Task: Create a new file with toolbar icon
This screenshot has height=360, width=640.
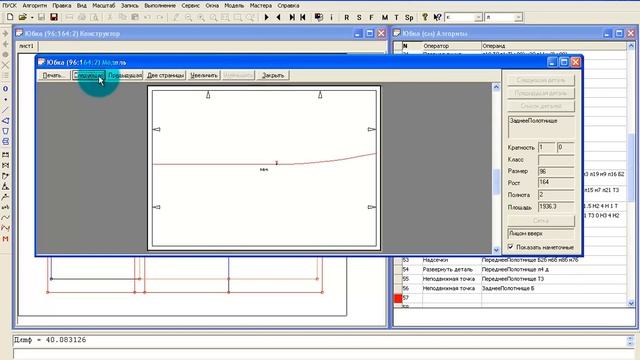Action: tap(10, 17)
